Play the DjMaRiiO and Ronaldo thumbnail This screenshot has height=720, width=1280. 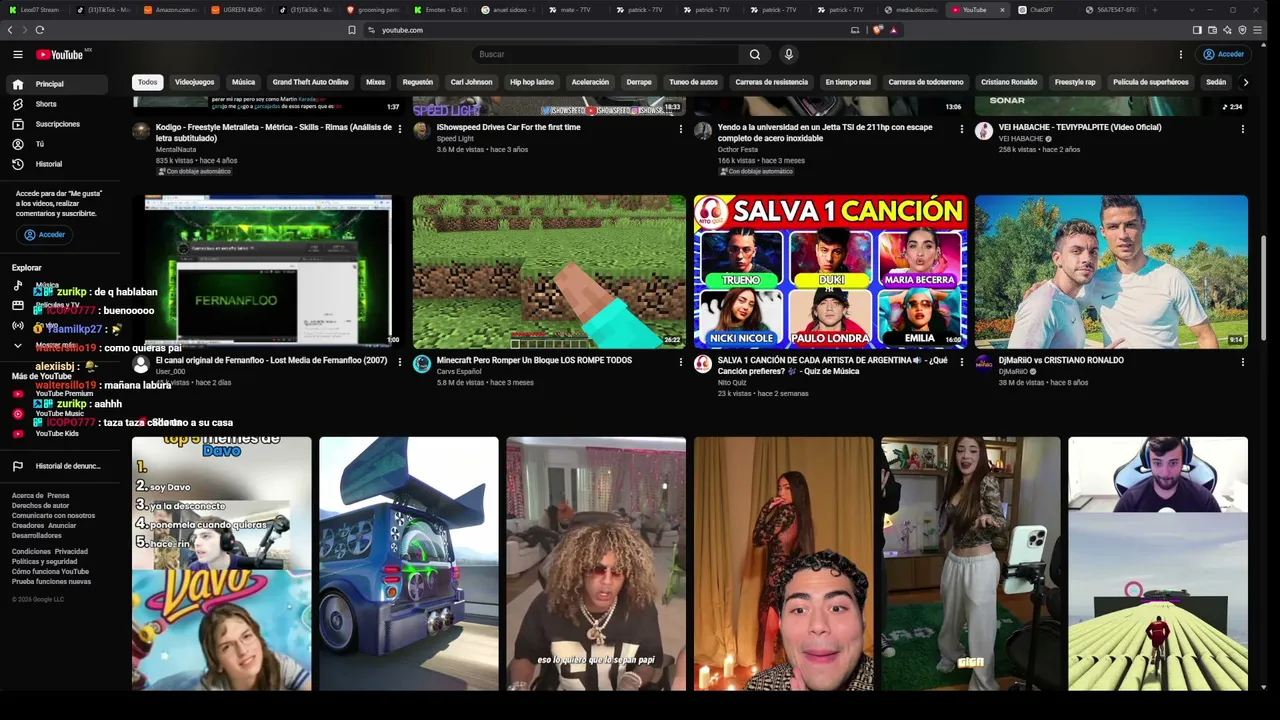(1111, 272)
